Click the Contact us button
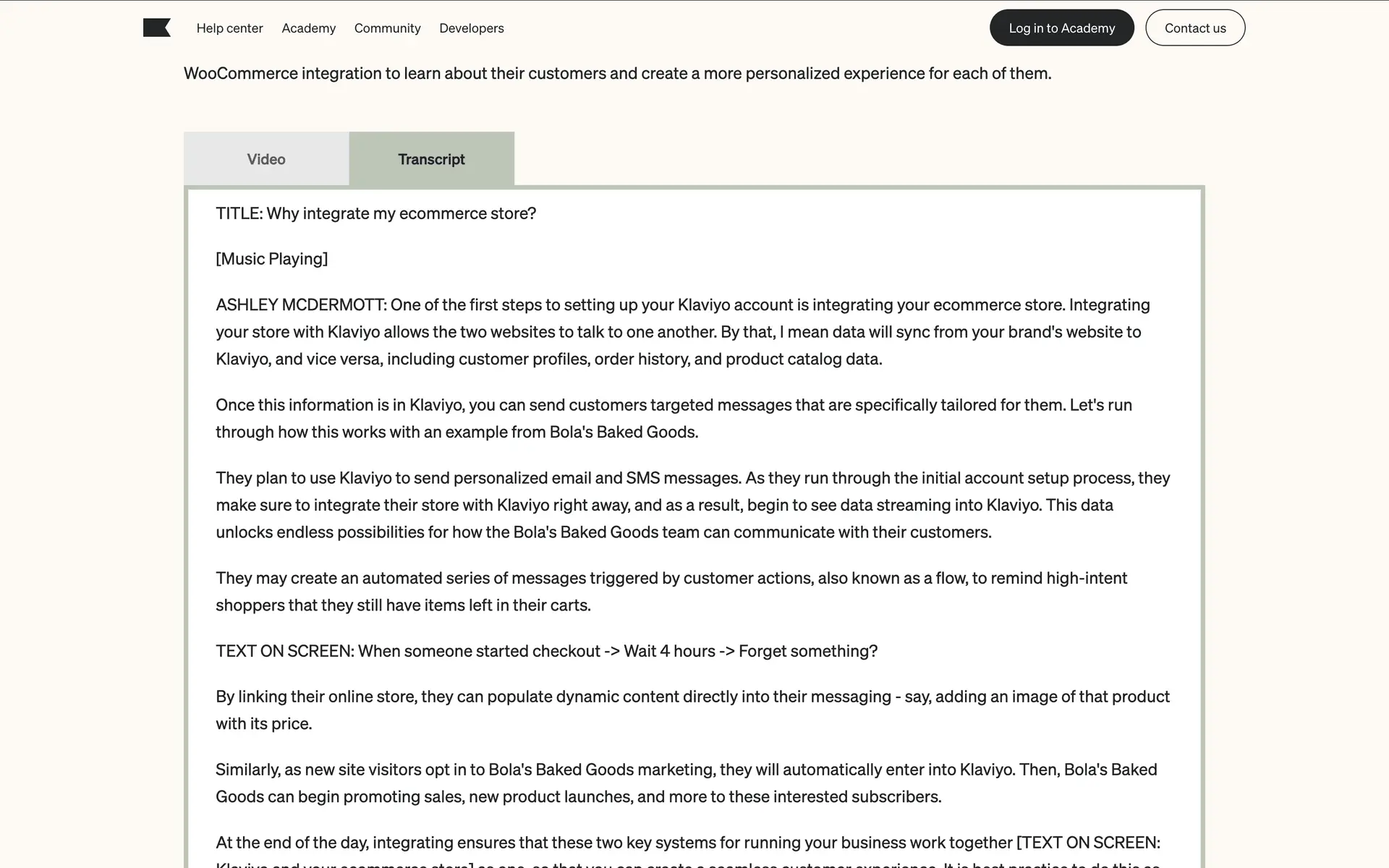 point(1194,28)
